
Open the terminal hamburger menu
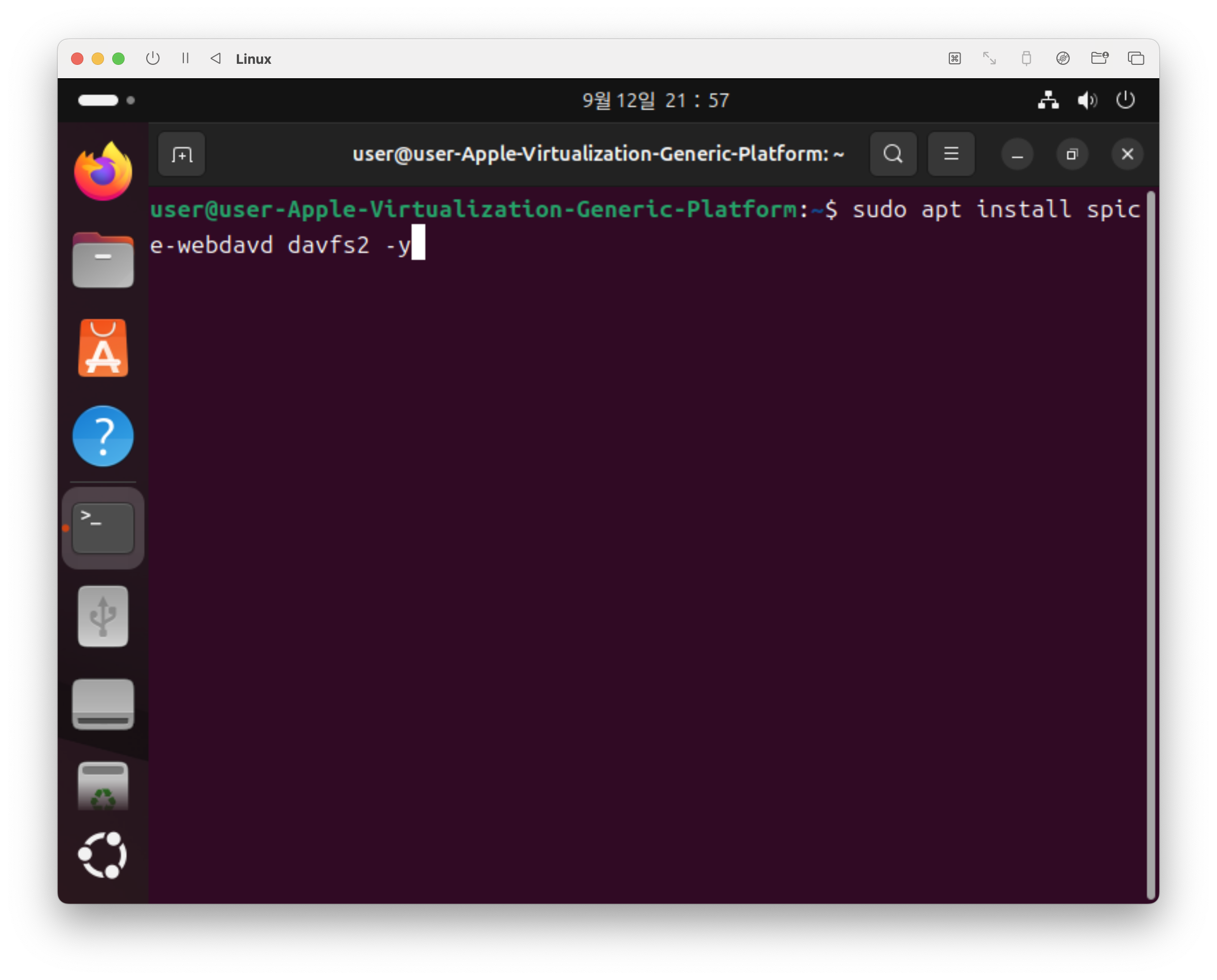[x=951, y=154]
